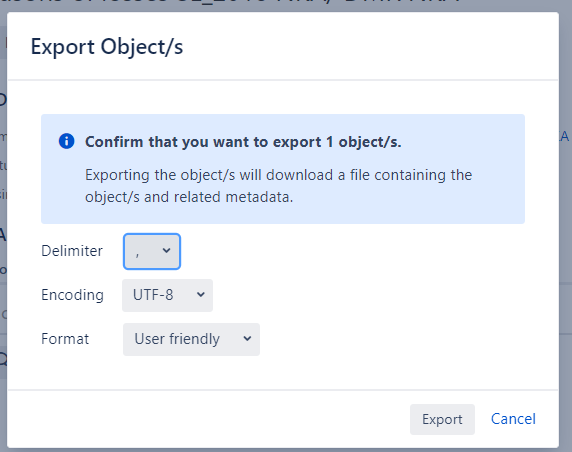This screenshot has width=572, height=452.
Task: Select the comma value in Delimiter
Action: (x=137, y=253)
